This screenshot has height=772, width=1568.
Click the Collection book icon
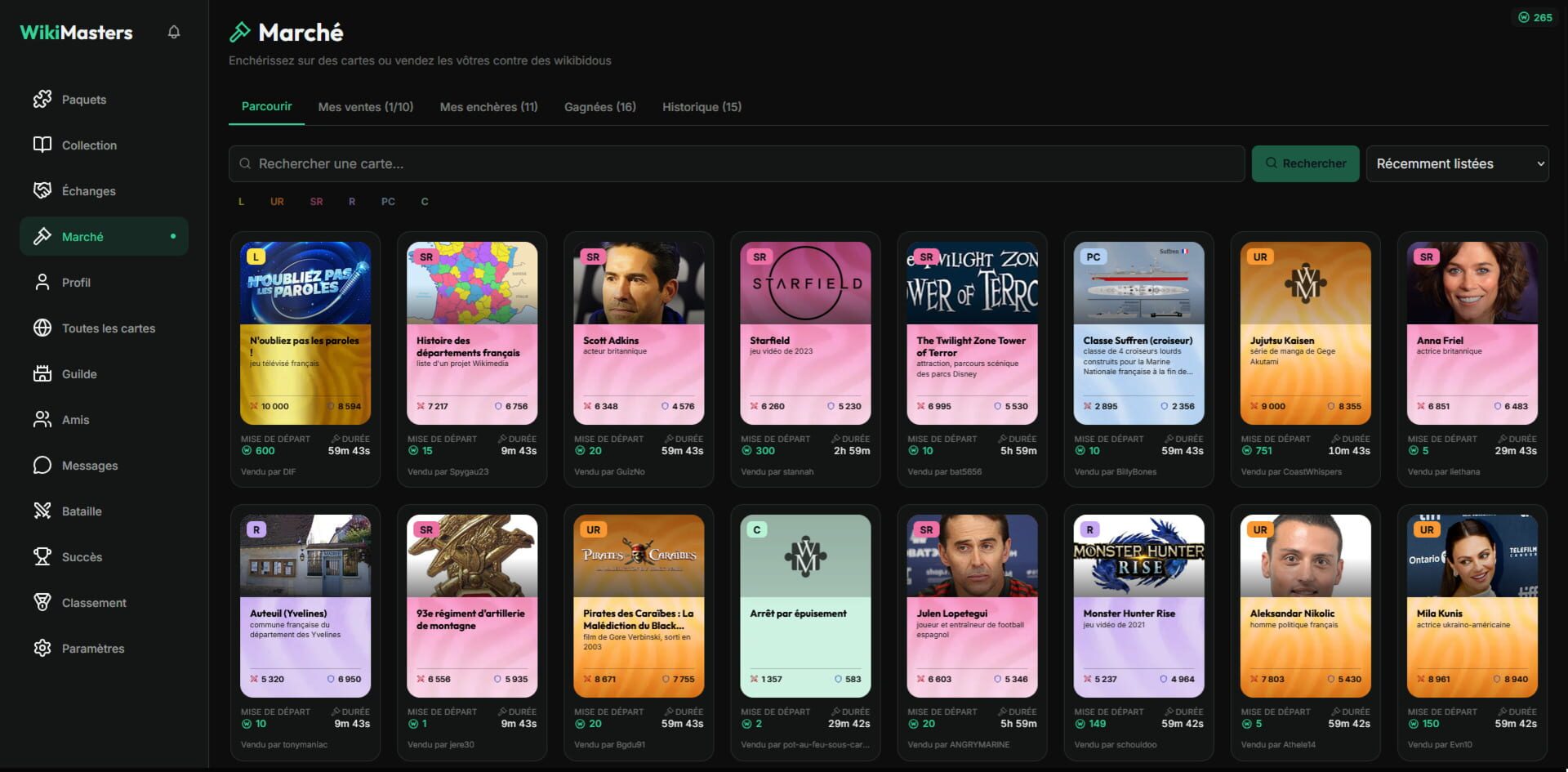click(42, 145)
